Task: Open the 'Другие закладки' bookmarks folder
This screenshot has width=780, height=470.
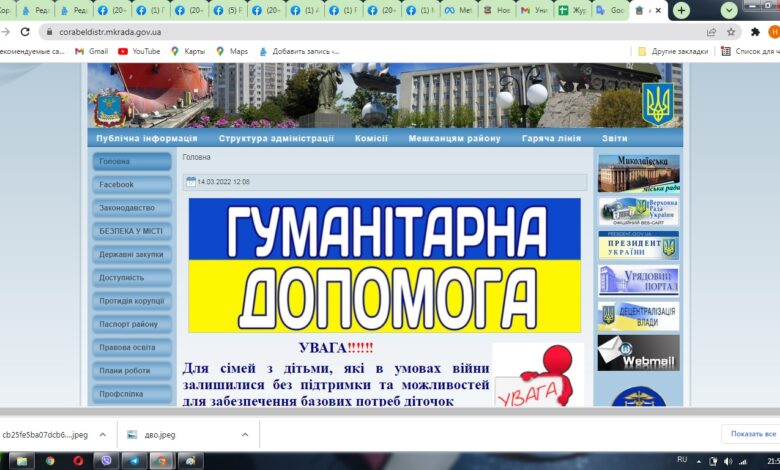Action: click(x=673, y=51)
